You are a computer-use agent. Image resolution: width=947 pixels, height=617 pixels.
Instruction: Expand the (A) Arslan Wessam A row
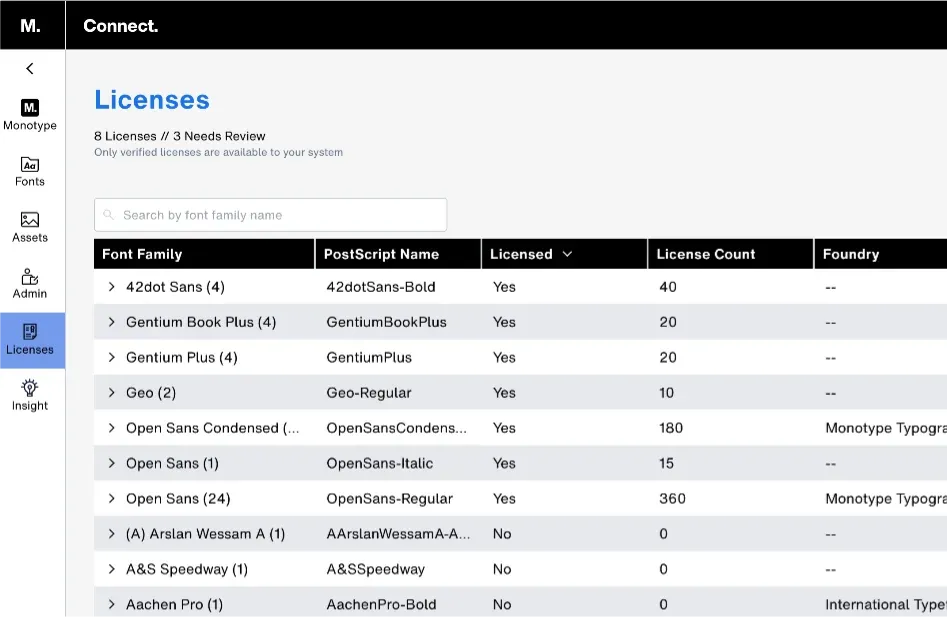tap(111, 534)
